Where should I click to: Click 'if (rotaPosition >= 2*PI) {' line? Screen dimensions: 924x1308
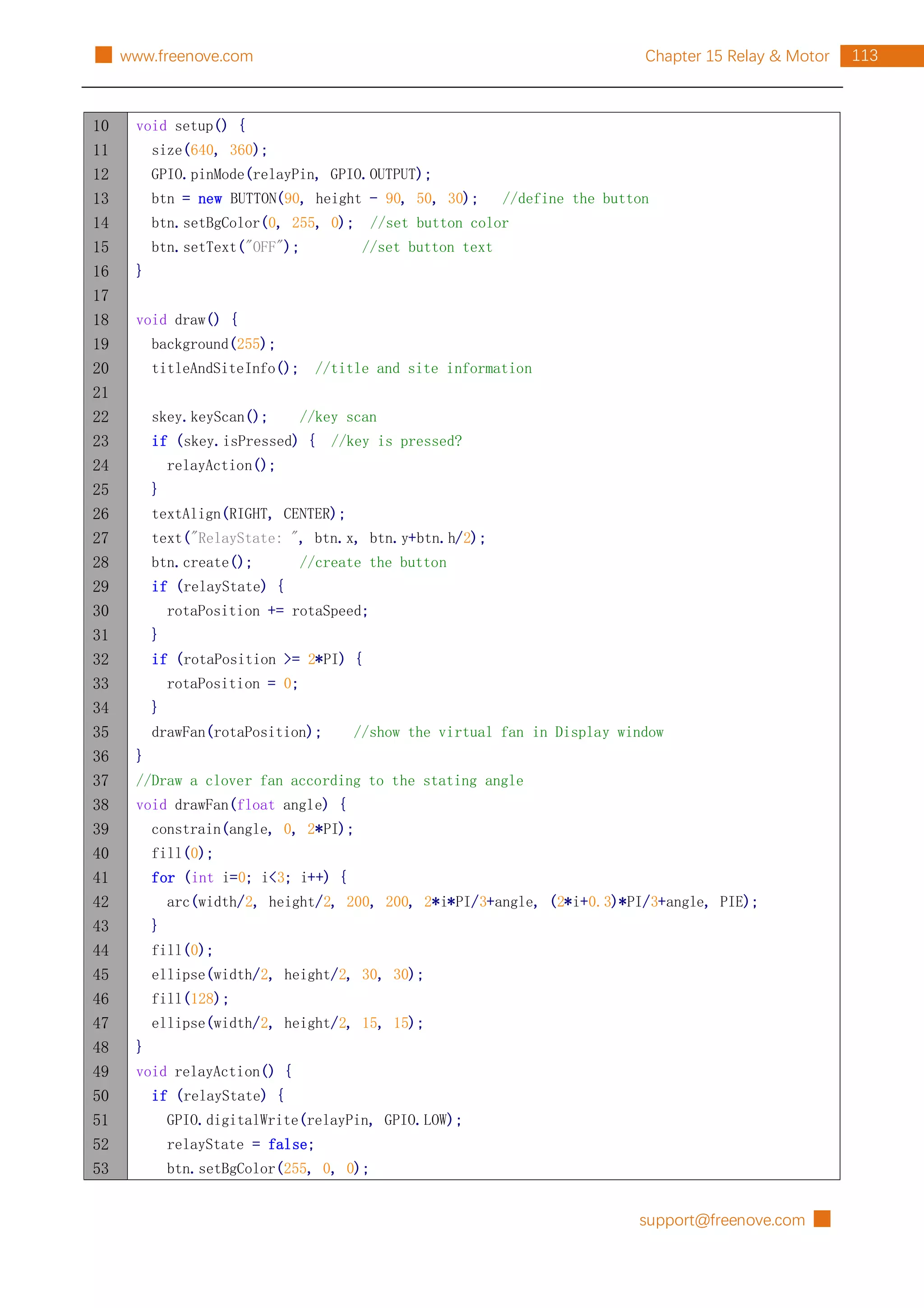(257, 659)
